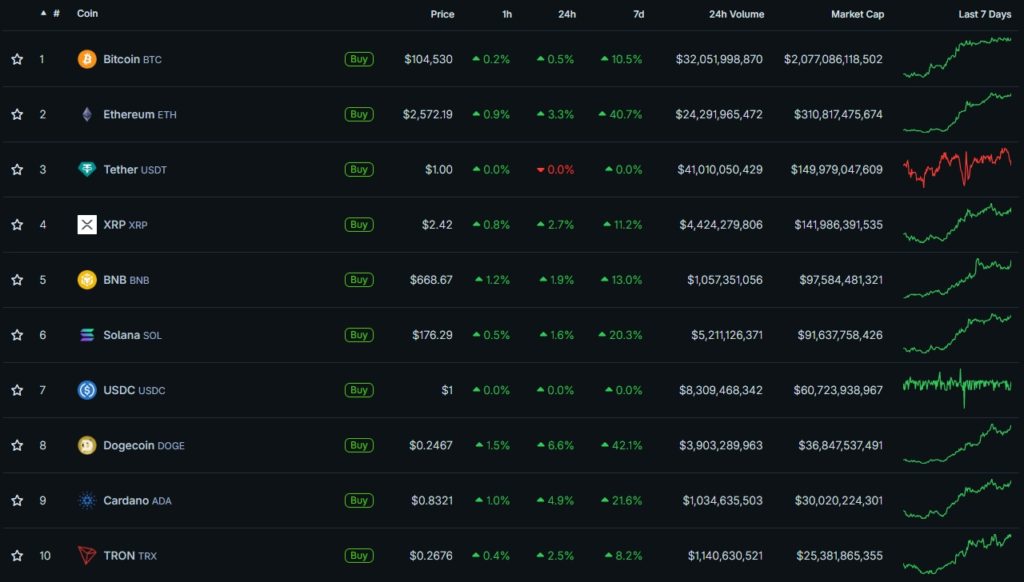This screenshot has height=582, width=1024.
Task: Click the Ethereum coin logo
Action: coord(88,114)
